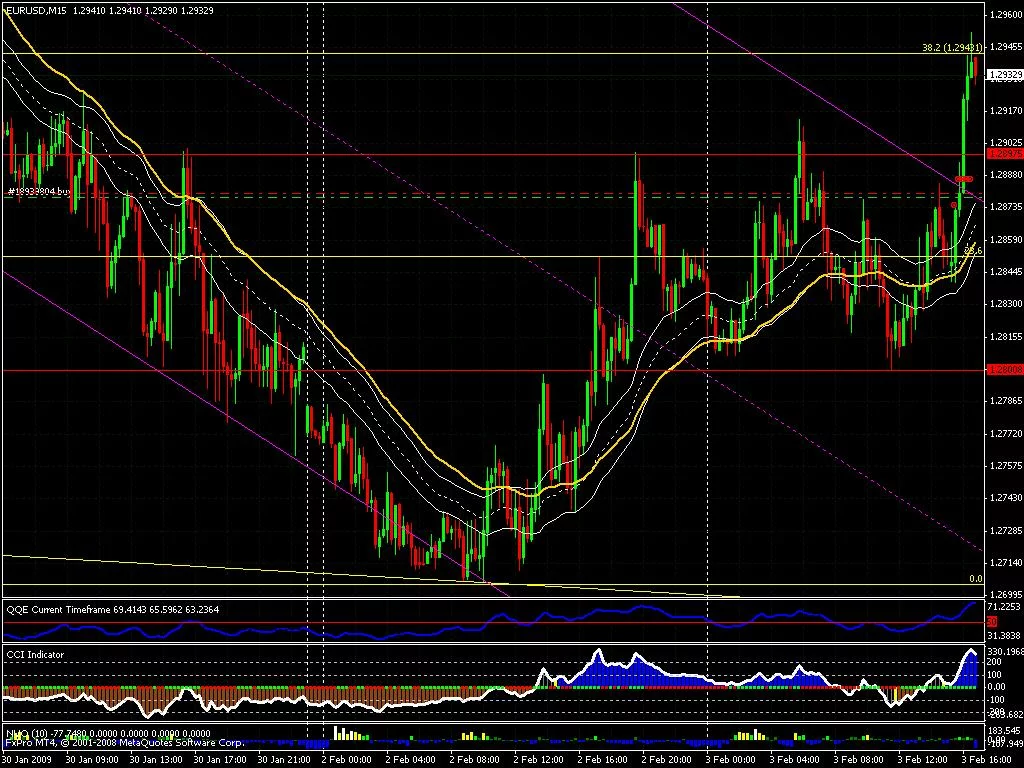Click the QQE scale value 31.3838

1005,635
